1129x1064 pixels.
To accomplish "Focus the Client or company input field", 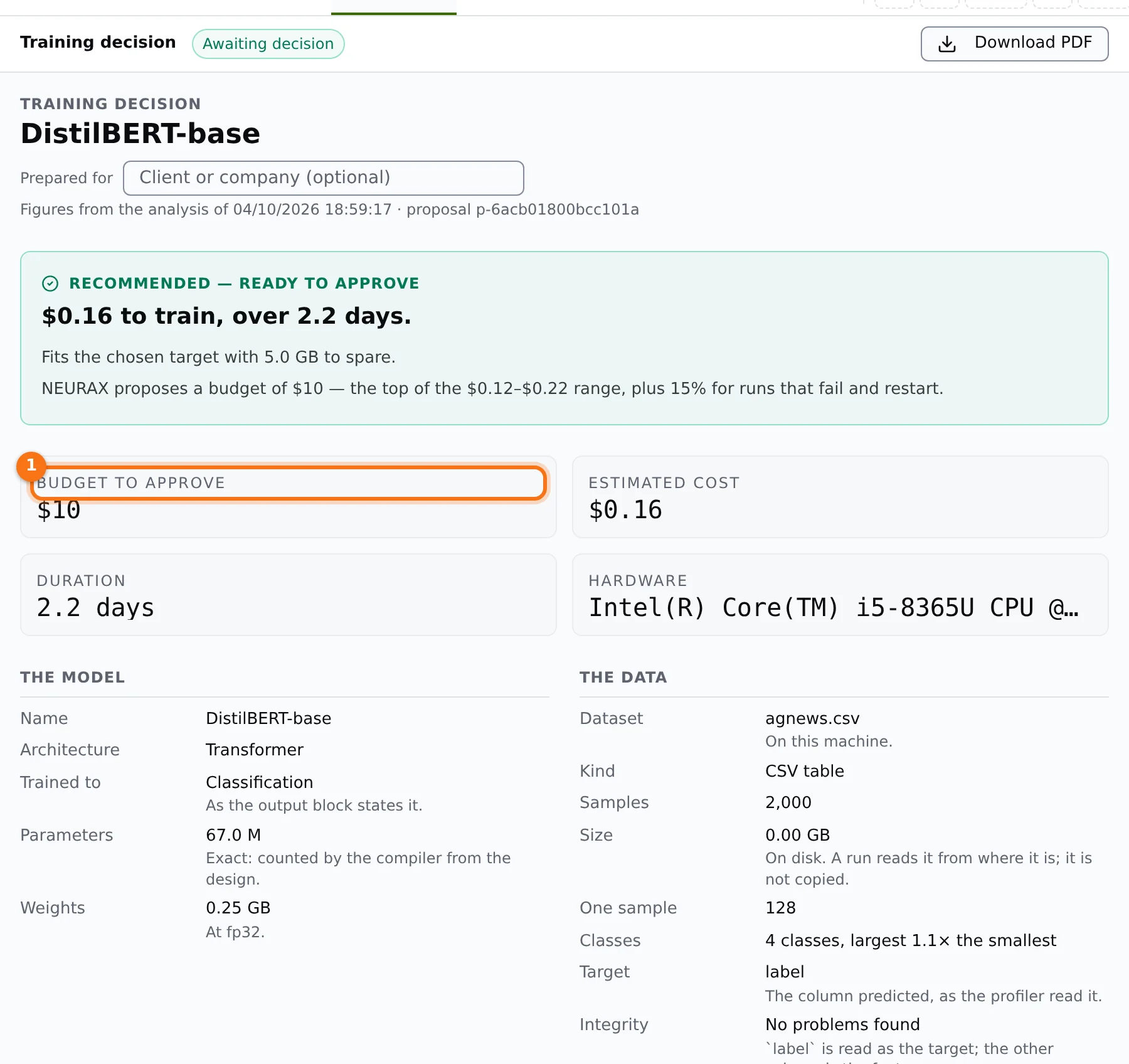I will click(x=324, y=178).
